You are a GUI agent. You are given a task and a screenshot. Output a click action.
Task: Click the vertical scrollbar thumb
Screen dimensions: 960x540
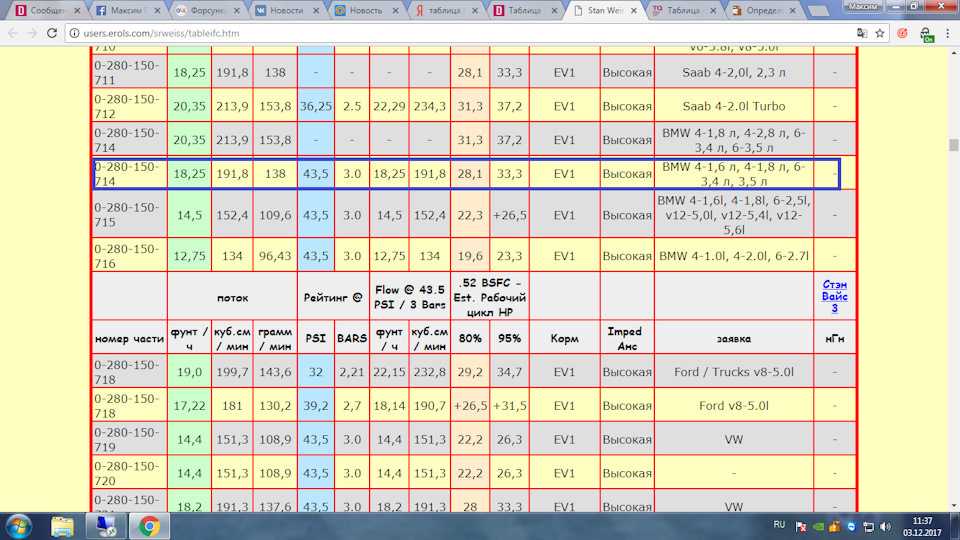coord(953,145)
